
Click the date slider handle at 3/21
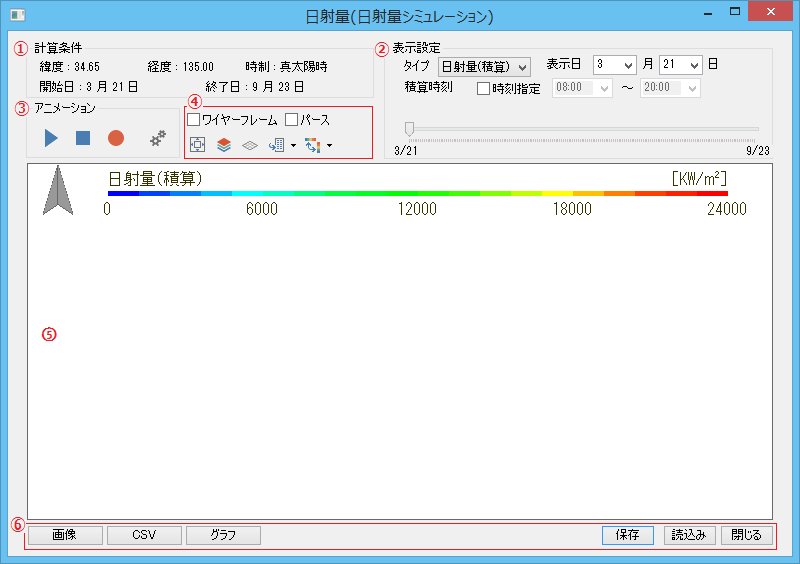point(409,128)
